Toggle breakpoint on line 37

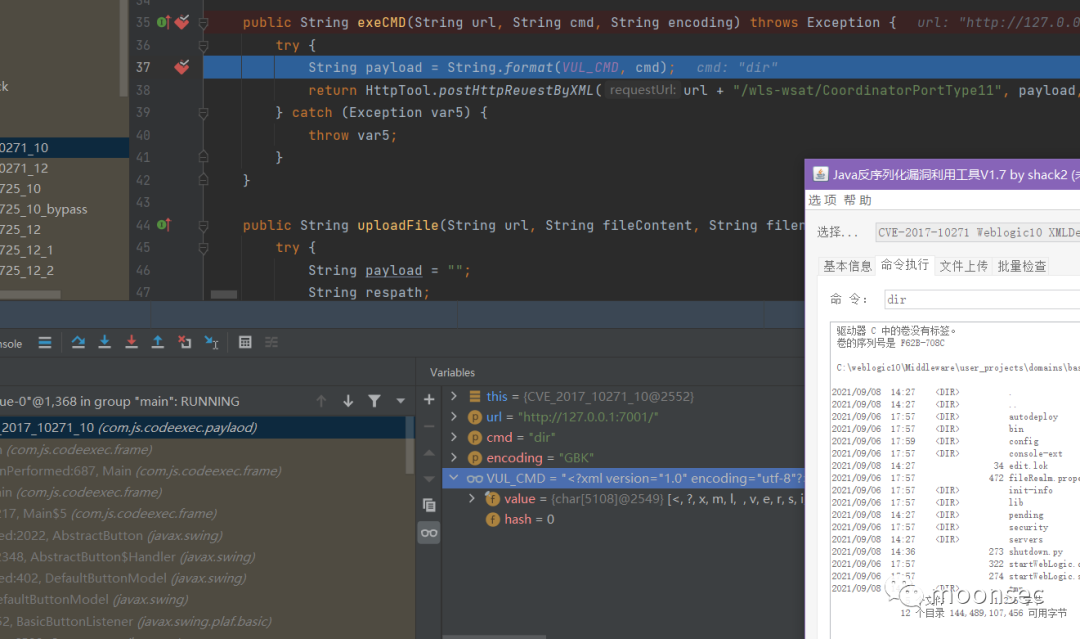click(182, 67)
